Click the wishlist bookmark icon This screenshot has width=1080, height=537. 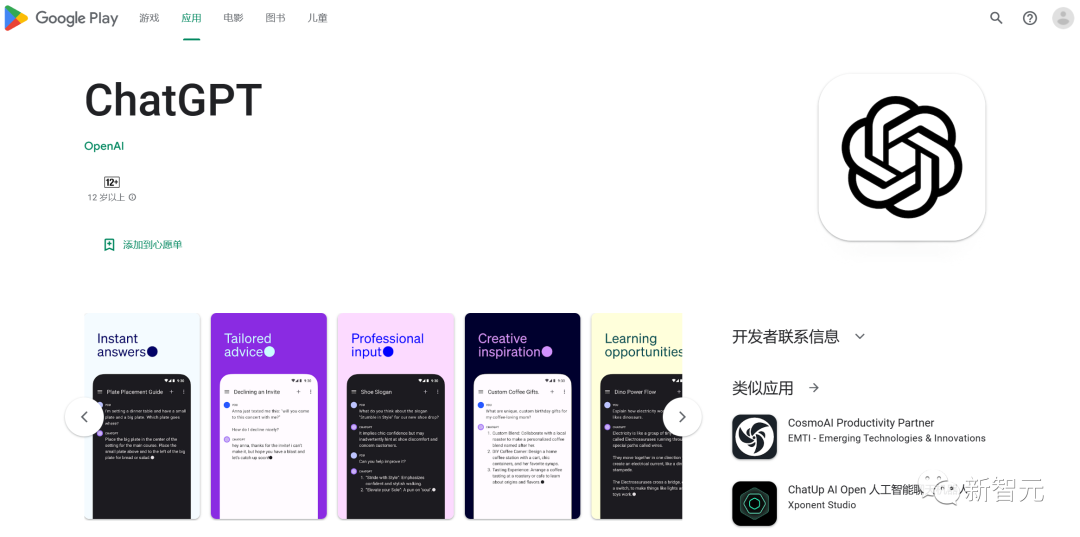(109, 244)
